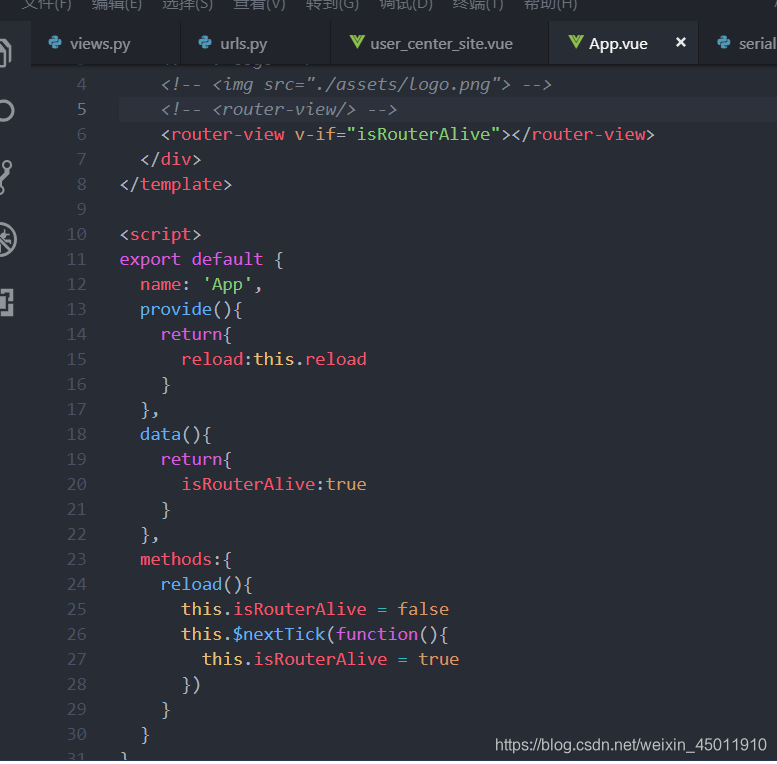Click the closing </div> tag
Viewport: 777px width, 764px height.
pos(170,160)
